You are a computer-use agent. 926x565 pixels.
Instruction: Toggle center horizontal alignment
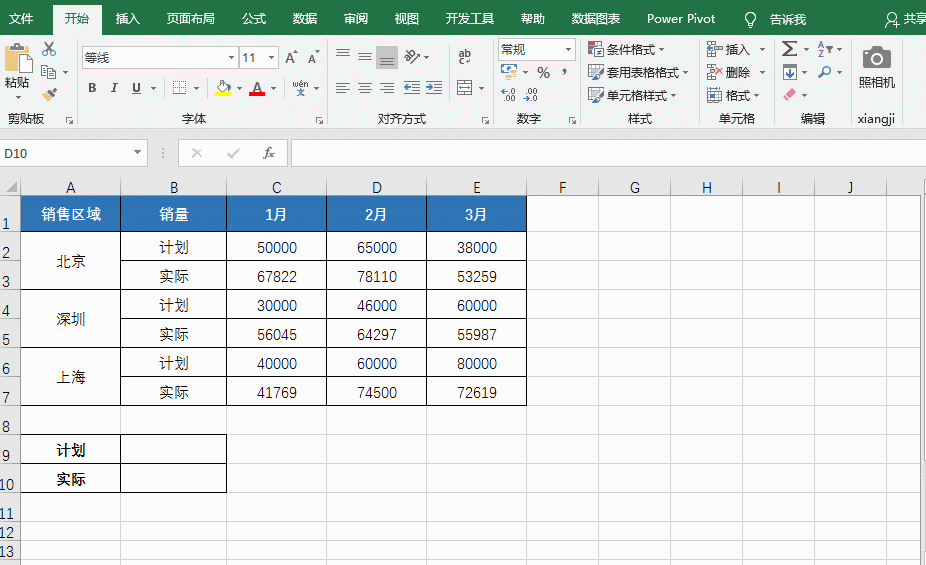point(365,88)
